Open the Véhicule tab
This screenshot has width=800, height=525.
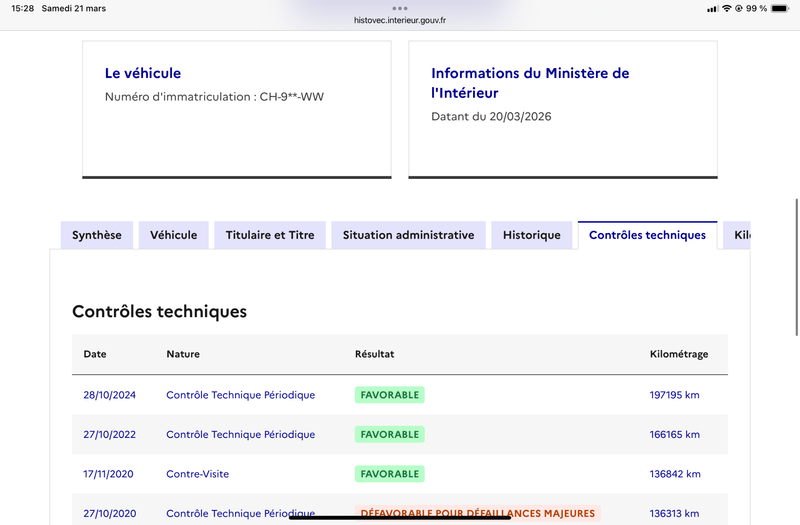173,235
